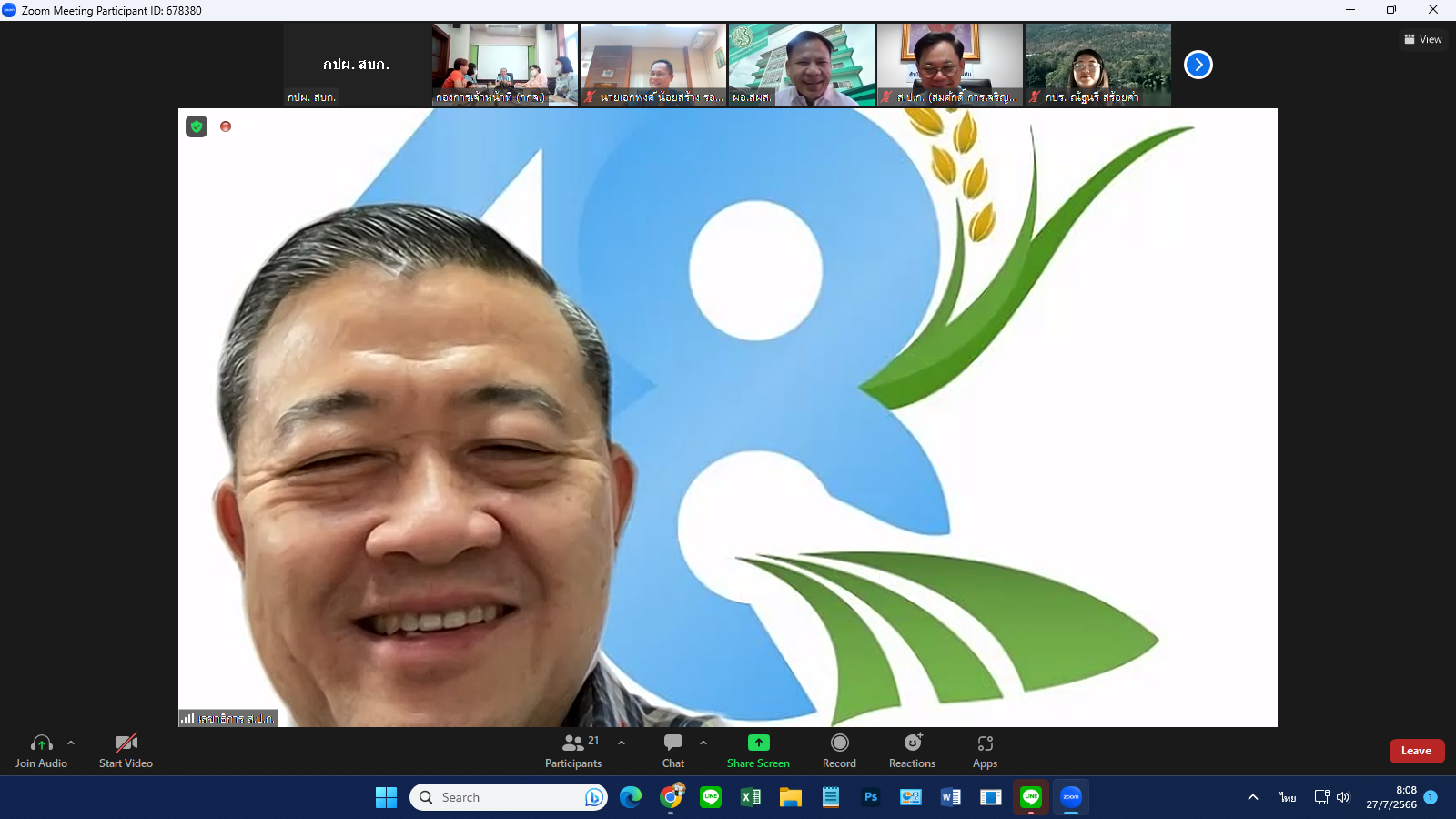Open the Chat panel
The image size is (1456, 819).
click(x=673, y=752)
